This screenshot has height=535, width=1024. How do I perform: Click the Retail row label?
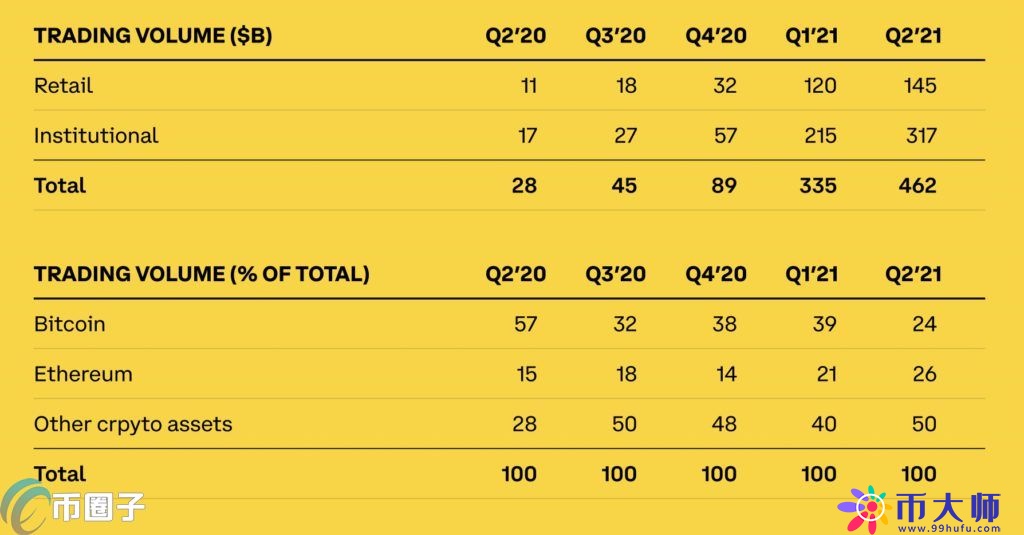63,86
